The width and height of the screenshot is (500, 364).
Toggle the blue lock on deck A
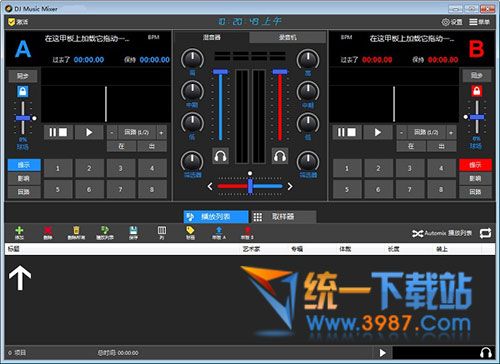(23, 91)
